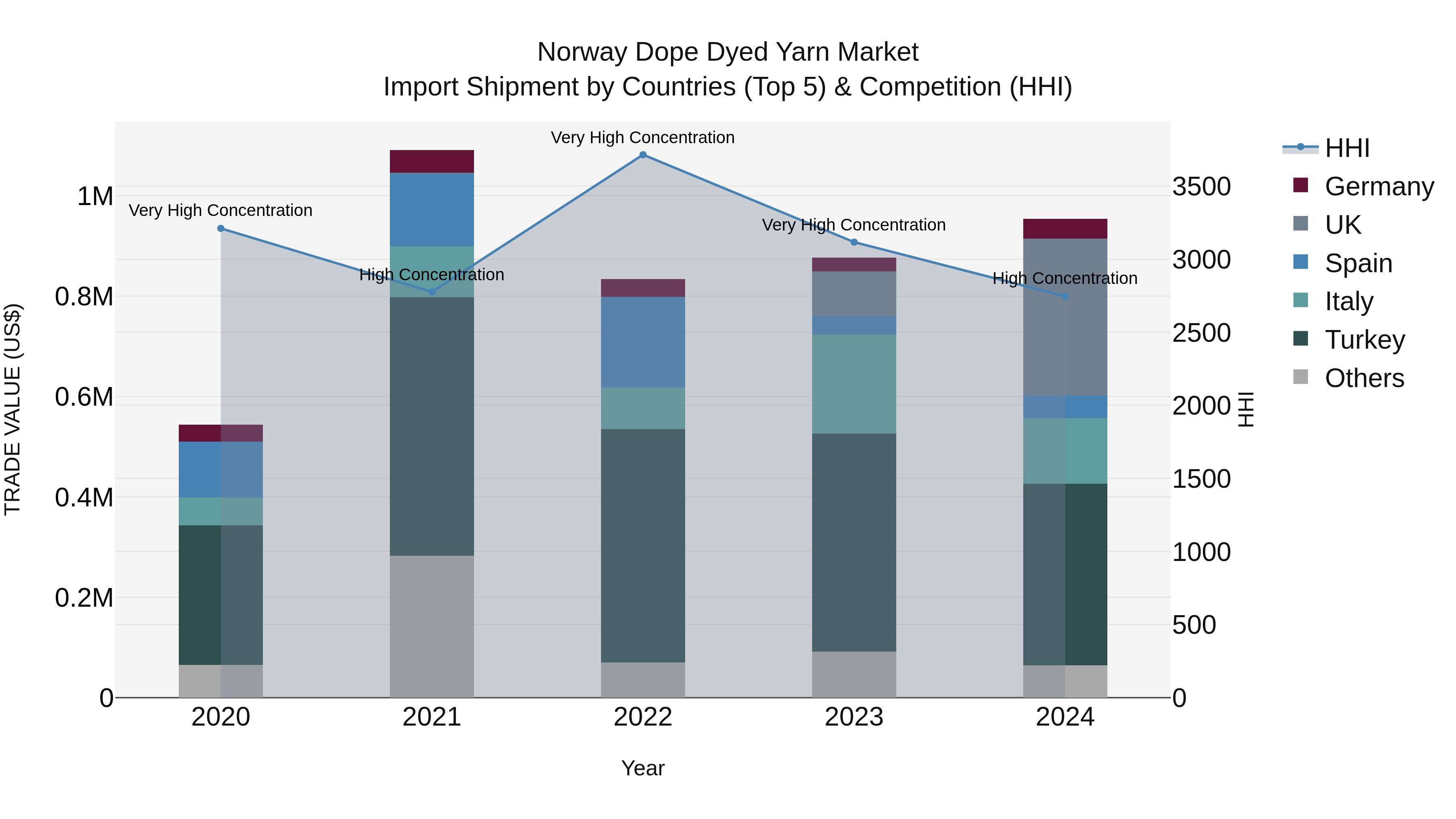This screenshot has height=819, width=1456.
Task: Click the Turkey segment of the 2023 bar
Action: pos(854,543)
